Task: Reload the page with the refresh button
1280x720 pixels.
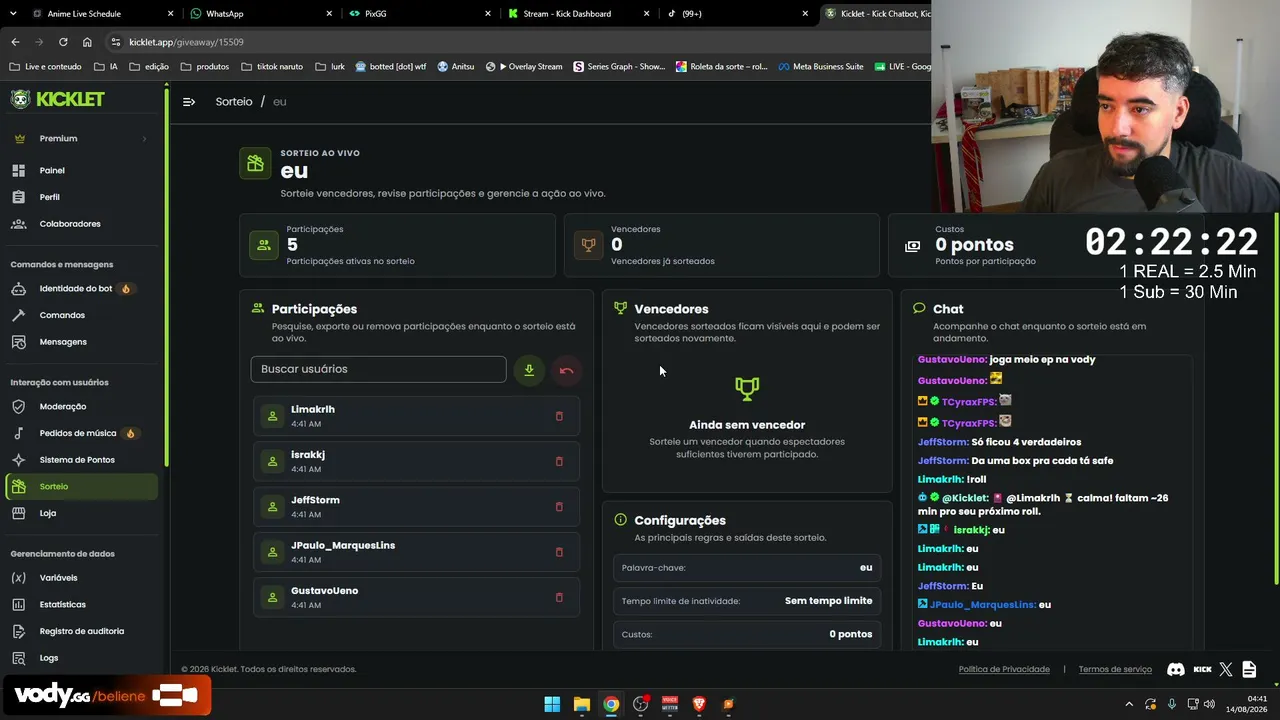Action: click(x=63, y=42)
